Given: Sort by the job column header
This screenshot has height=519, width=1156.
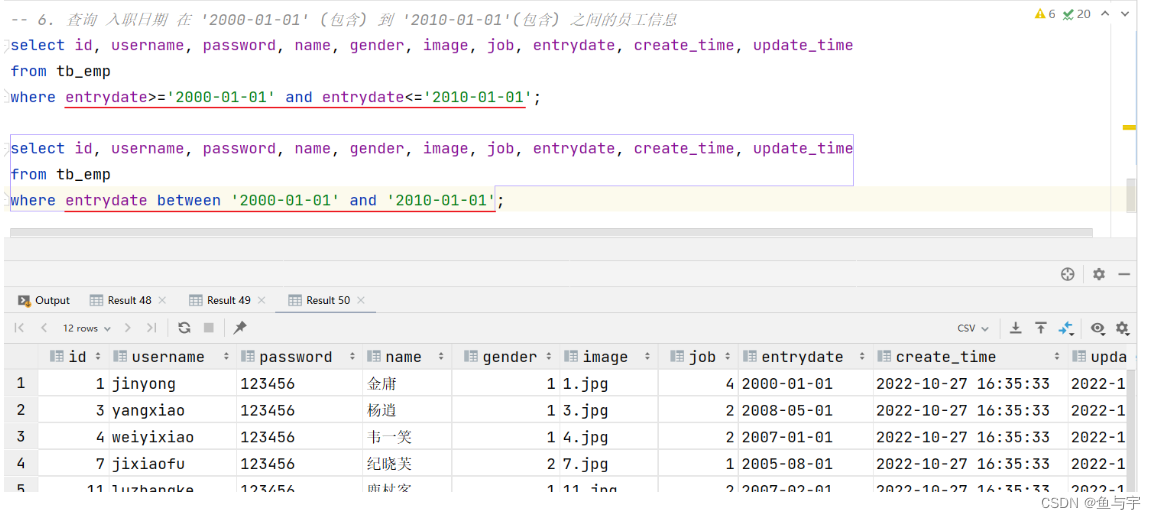Looking at the screenshot, I should click(x=698, y=357).
